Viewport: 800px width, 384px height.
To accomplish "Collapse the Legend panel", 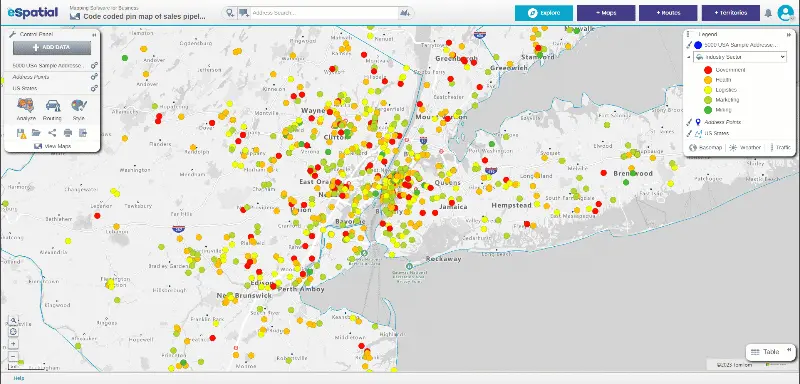I will [x=789, y=34].
